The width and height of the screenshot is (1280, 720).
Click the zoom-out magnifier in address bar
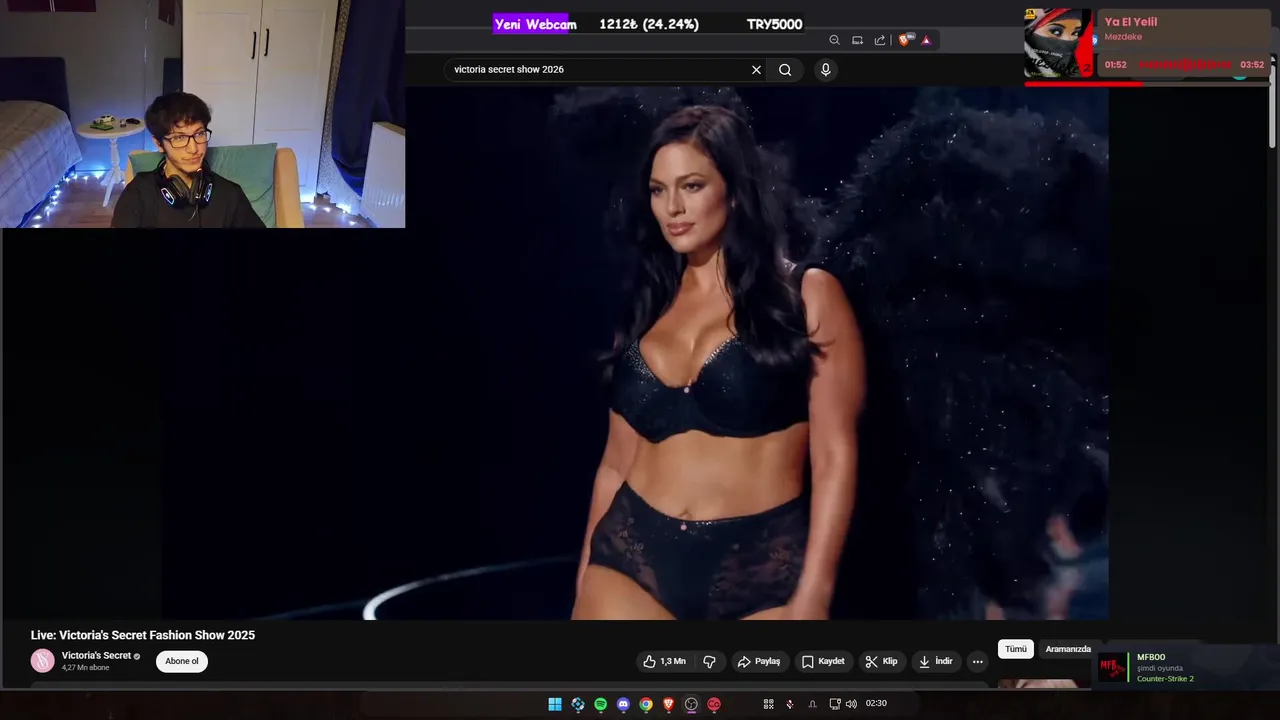click(x=834, y=40)
